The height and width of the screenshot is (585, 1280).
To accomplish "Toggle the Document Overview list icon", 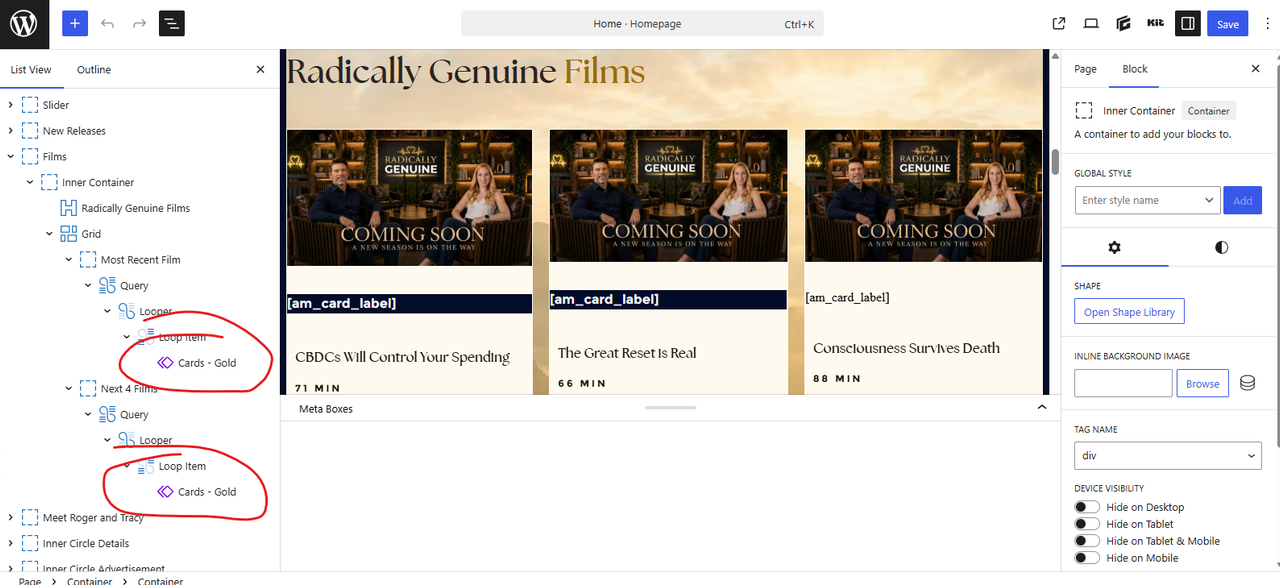I will [x=172, y=24].
